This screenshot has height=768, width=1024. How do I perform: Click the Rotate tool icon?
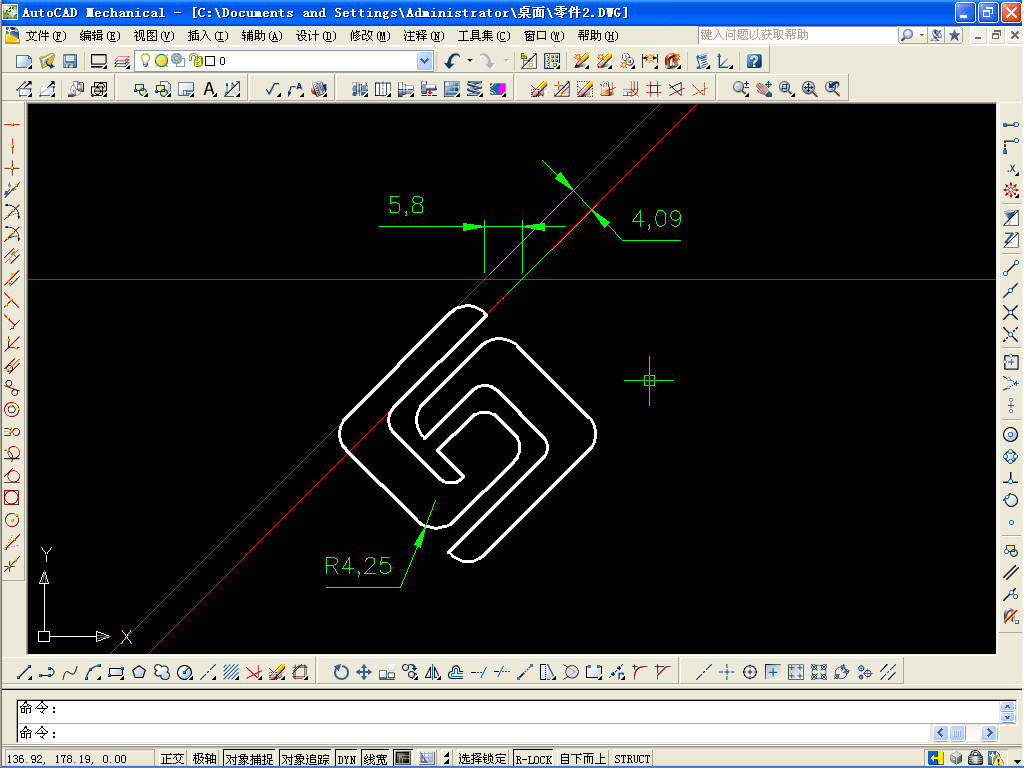click(x=341, y=672)
